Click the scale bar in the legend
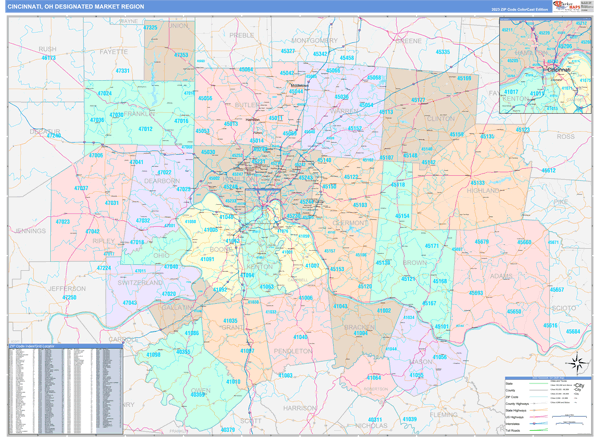The height and width of the screenshot is (437, 600). (x=571, y=419)
